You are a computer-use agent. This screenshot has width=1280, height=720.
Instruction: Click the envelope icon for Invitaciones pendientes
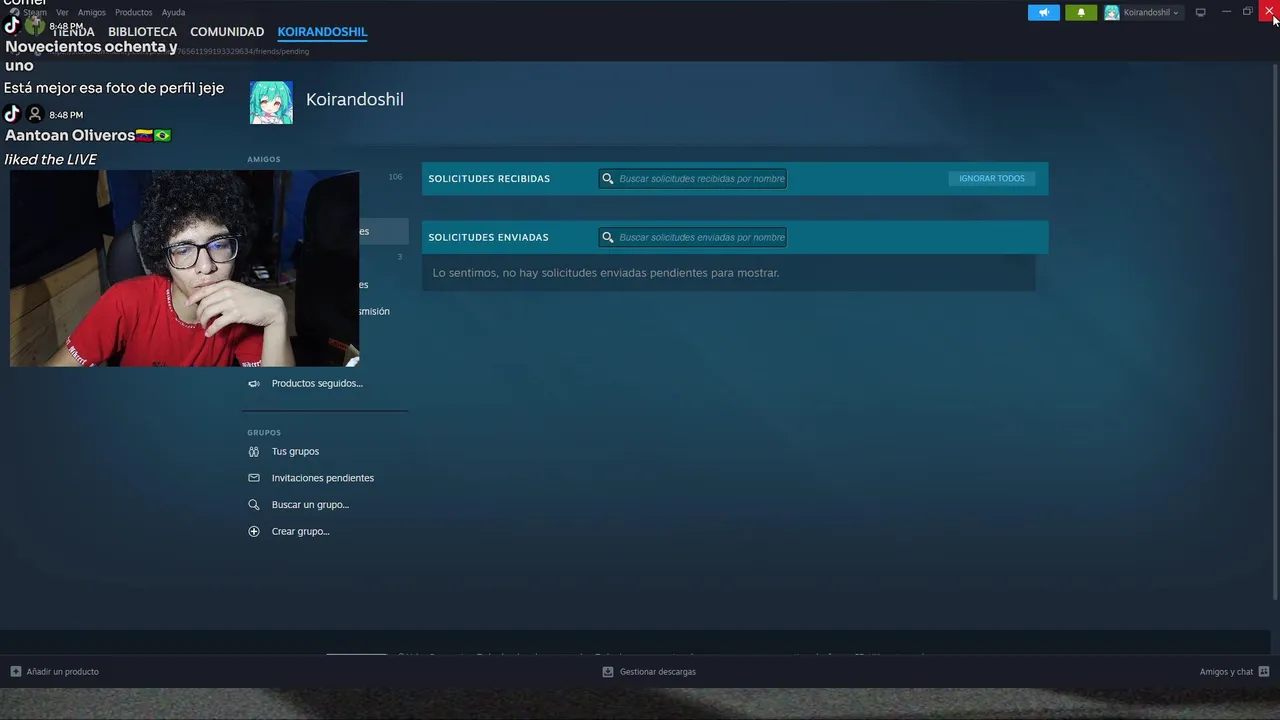pos(254,478)
